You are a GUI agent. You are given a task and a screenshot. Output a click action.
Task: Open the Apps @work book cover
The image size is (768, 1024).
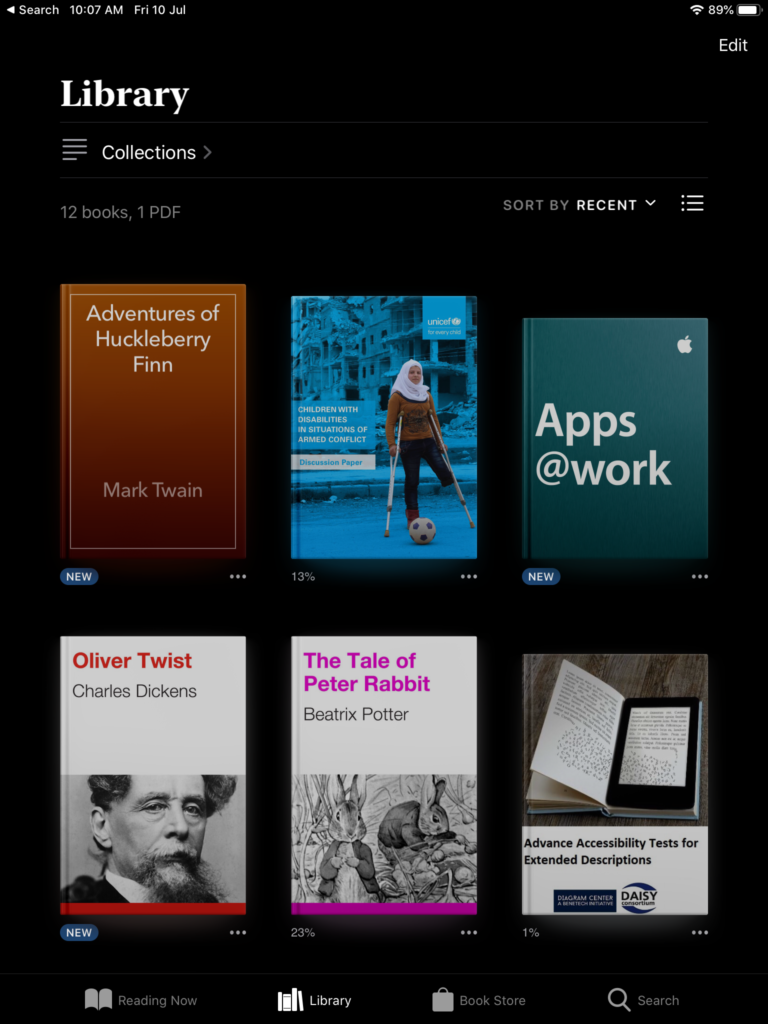click(615, 438)
